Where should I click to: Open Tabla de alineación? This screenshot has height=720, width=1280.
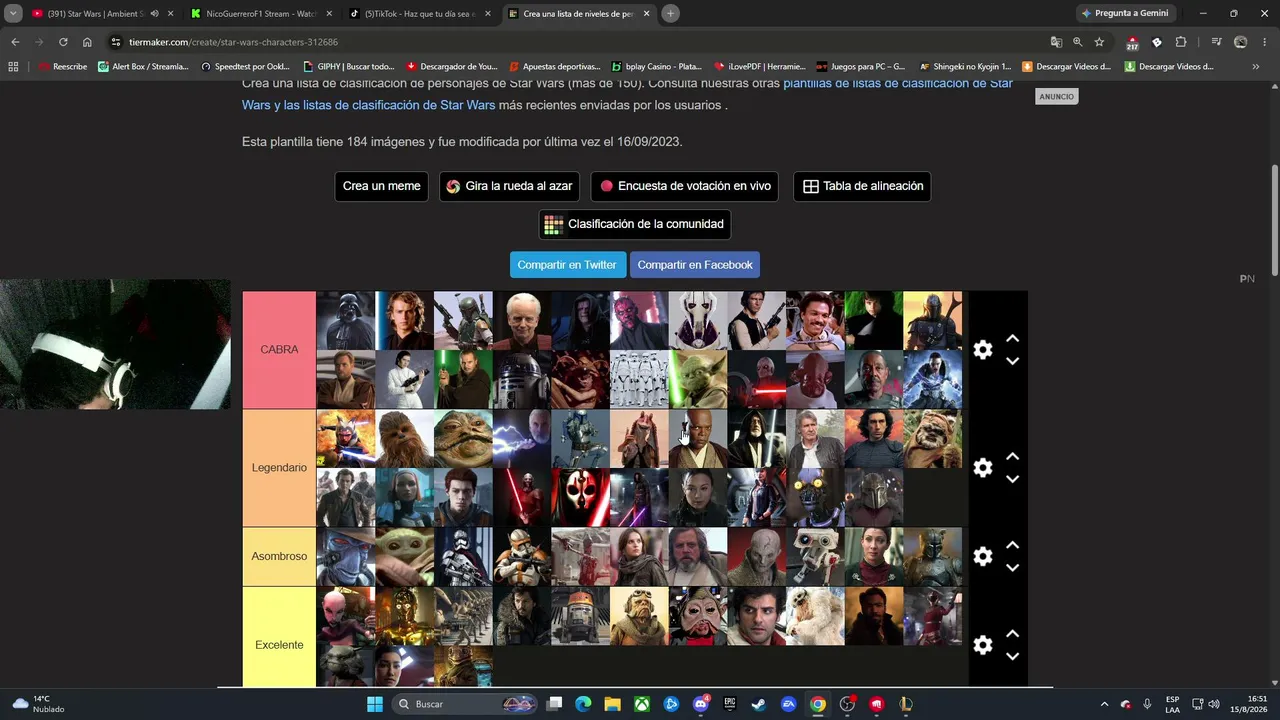862,186
